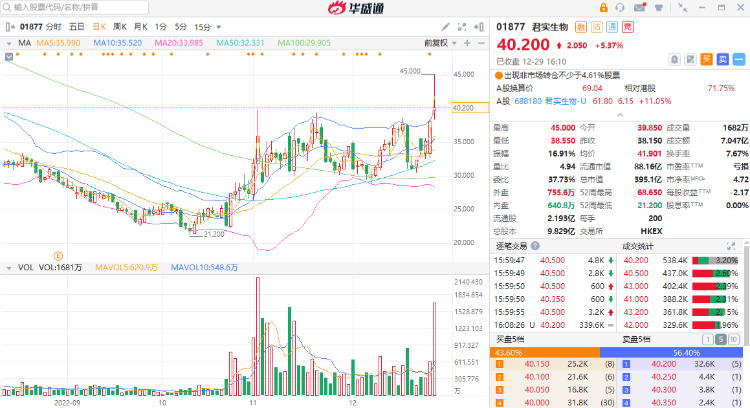Viewport: 750px width, 408px height.
Task: Click bid level 4 price 40.000
Action: tap(537, 403)
